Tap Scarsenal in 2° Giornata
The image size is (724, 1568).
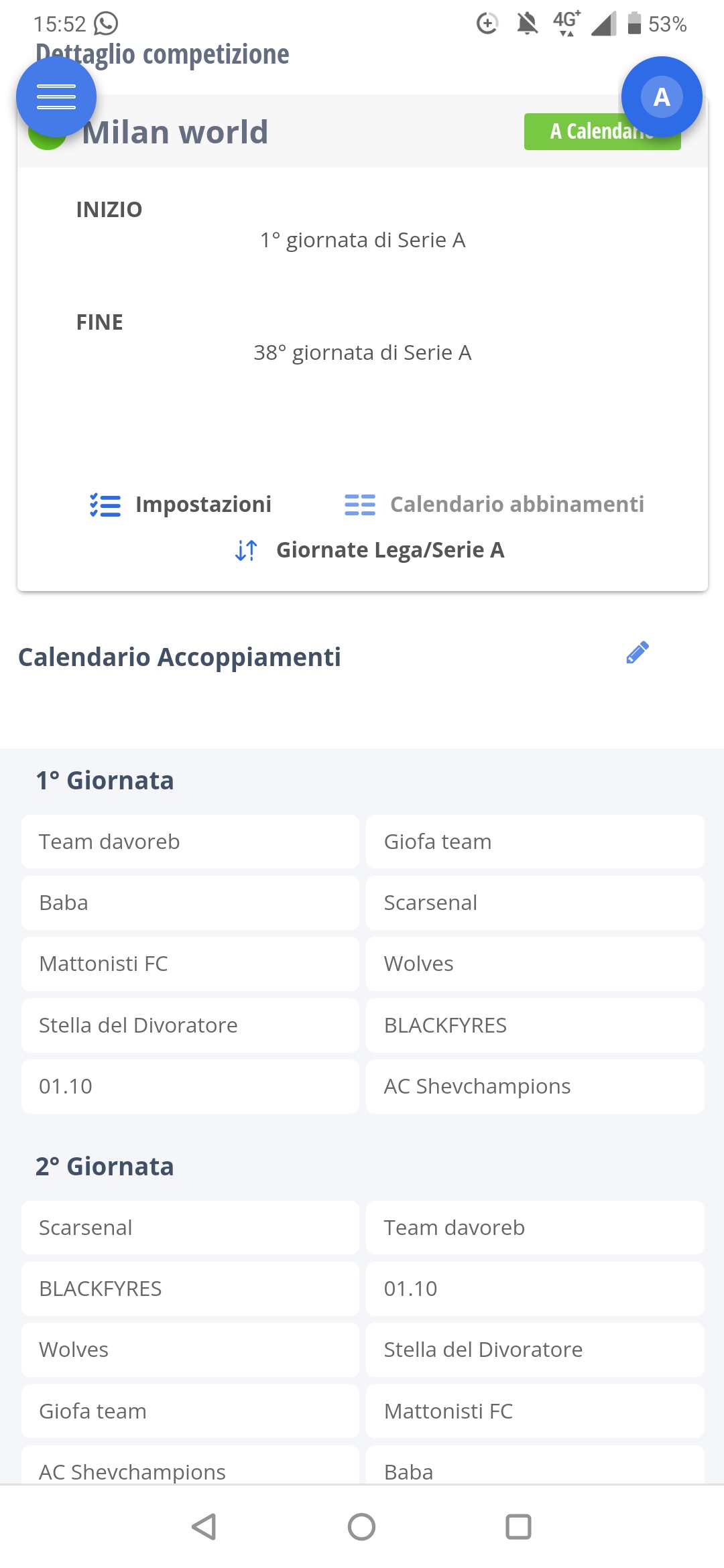click(x=190, y=1228)
